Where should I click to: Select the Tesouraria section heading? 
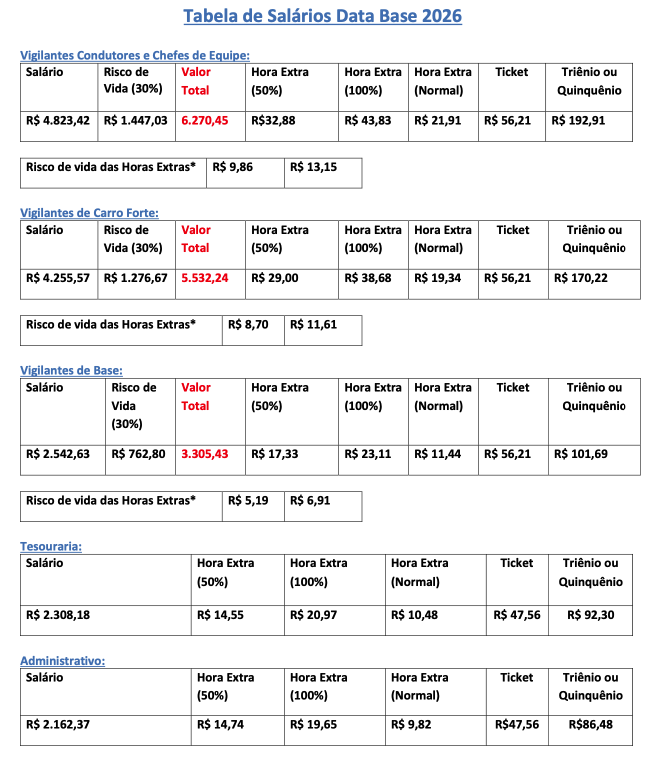51,546
